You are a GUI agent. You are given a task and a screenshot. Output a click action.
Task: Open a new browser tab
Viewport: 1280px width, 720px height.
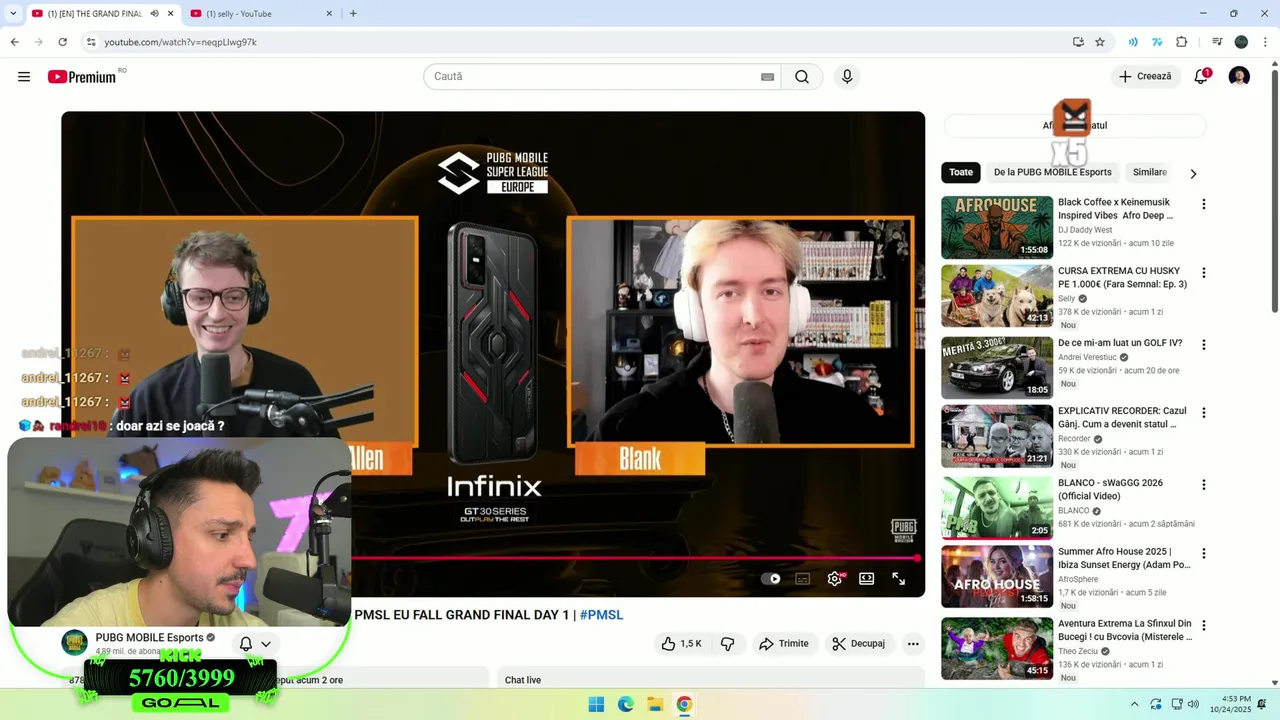coord(353,14)
